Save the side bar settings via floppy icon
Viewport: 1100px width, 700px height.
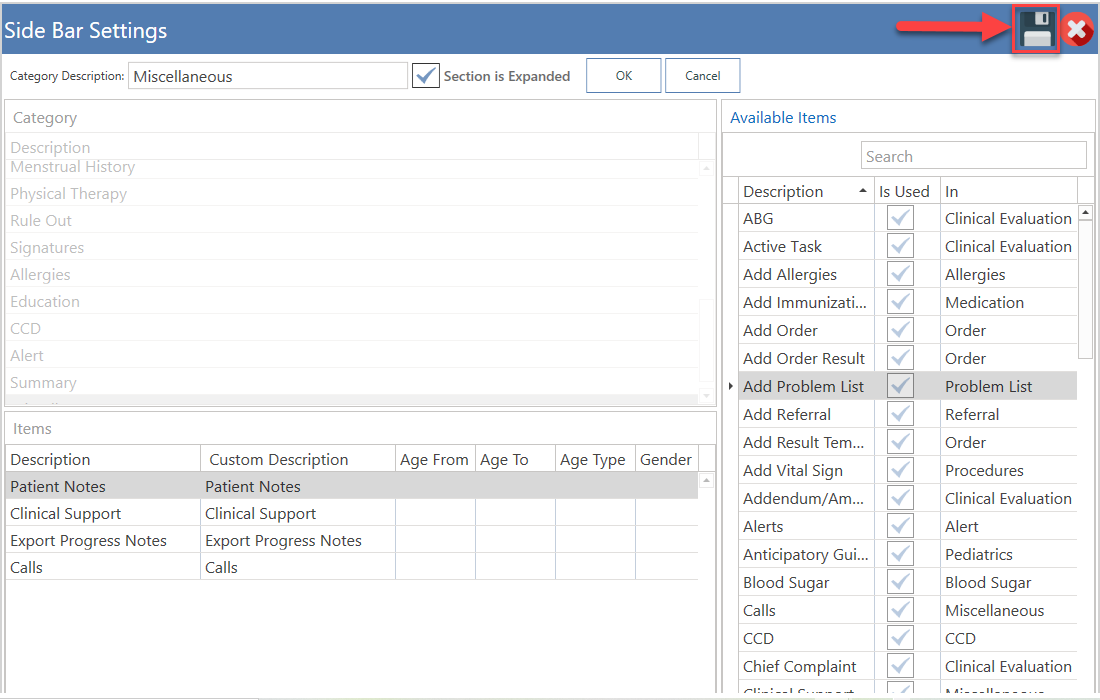[x=1036, y=29]
